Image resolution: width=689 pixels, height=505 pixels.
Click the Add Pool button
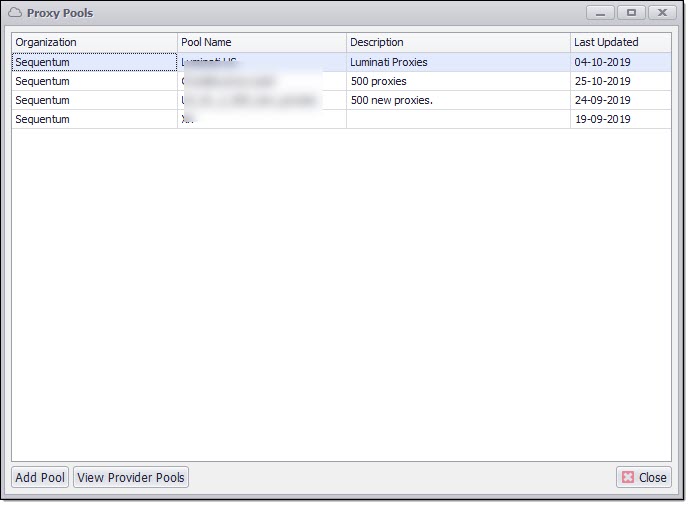point(40,478)
